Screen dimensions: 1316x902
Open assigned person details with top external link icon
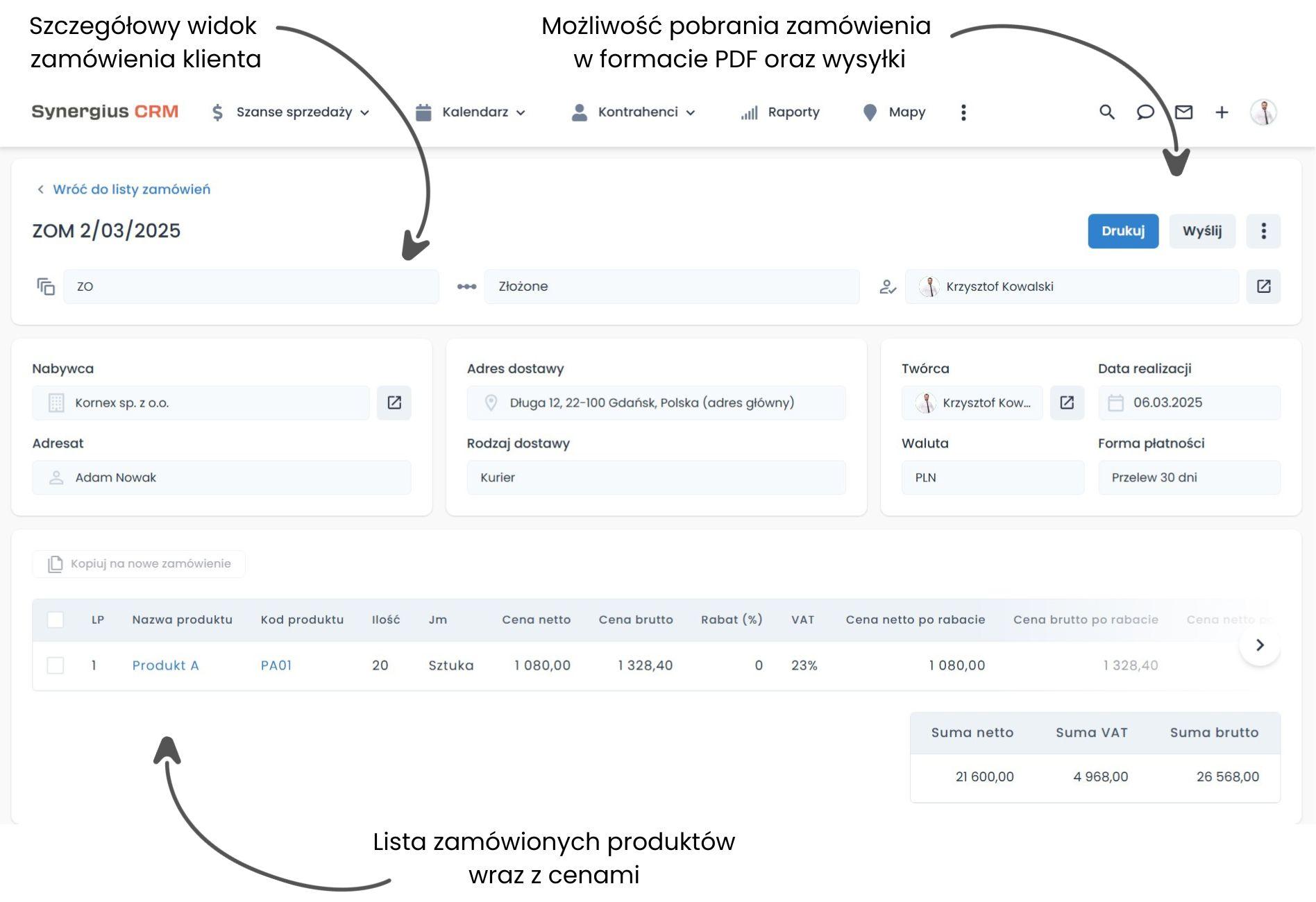pos(1264,286)
